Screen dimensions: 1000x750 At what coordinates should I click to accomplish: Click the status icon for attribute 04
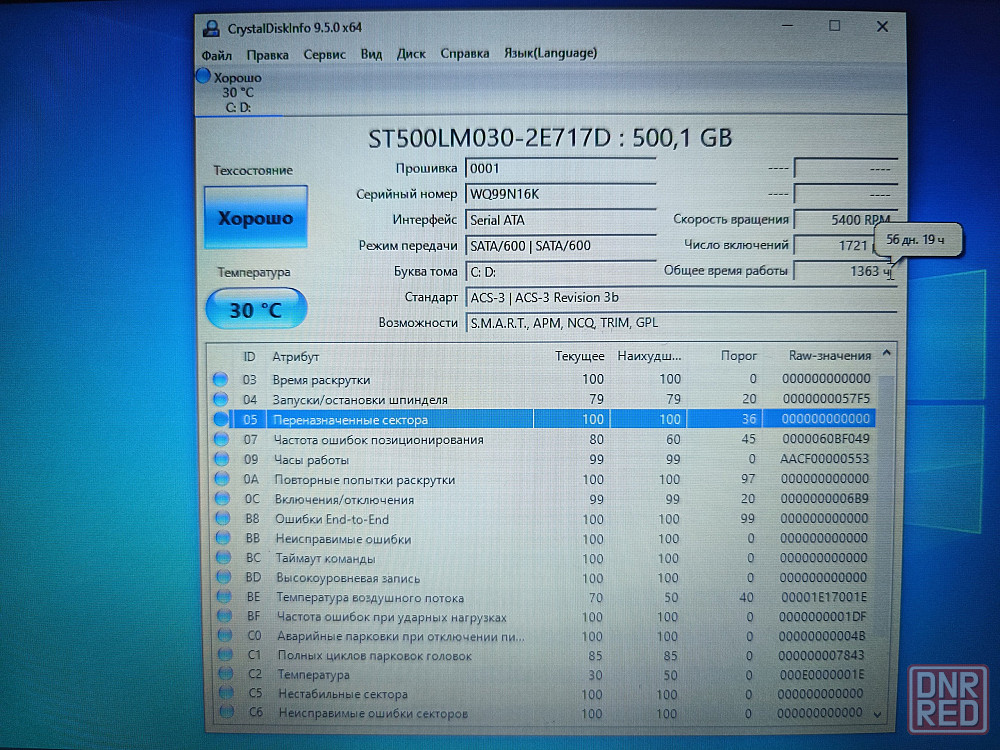coord(221,399)
